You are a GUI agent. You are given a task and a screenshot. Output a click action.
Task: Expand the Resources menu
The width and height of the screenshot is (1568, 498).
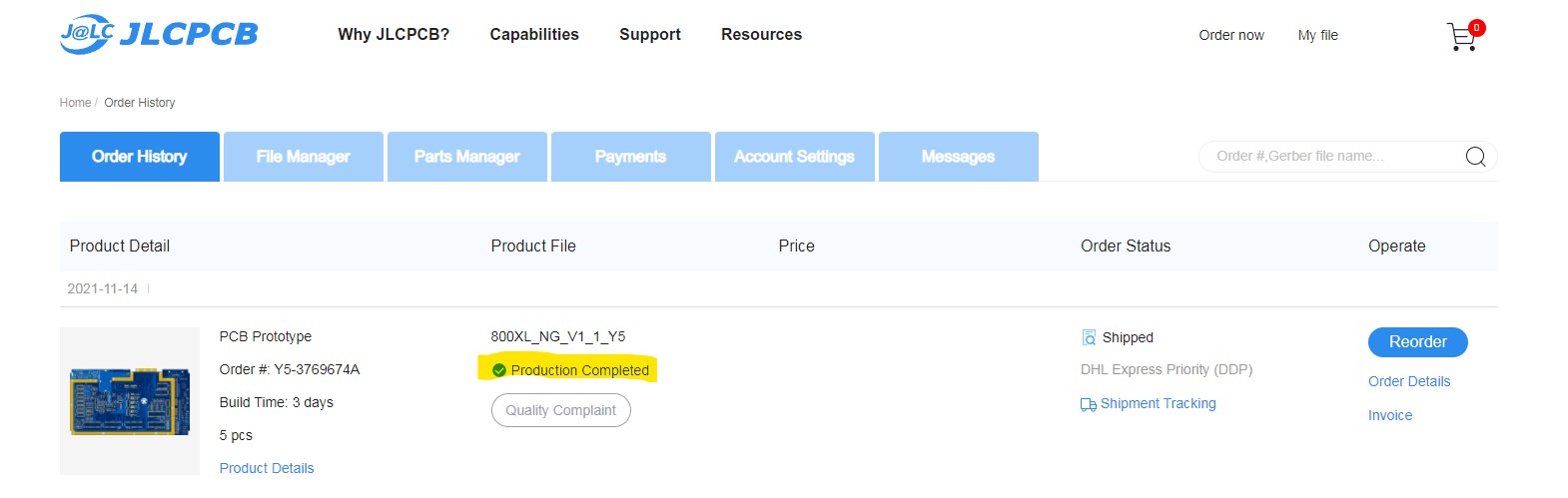click(x=761, y=34)
